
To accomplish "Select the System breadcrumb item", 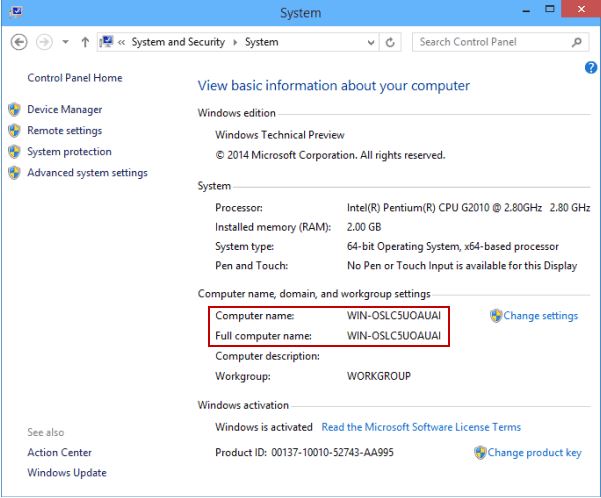I will click(262, 42).
